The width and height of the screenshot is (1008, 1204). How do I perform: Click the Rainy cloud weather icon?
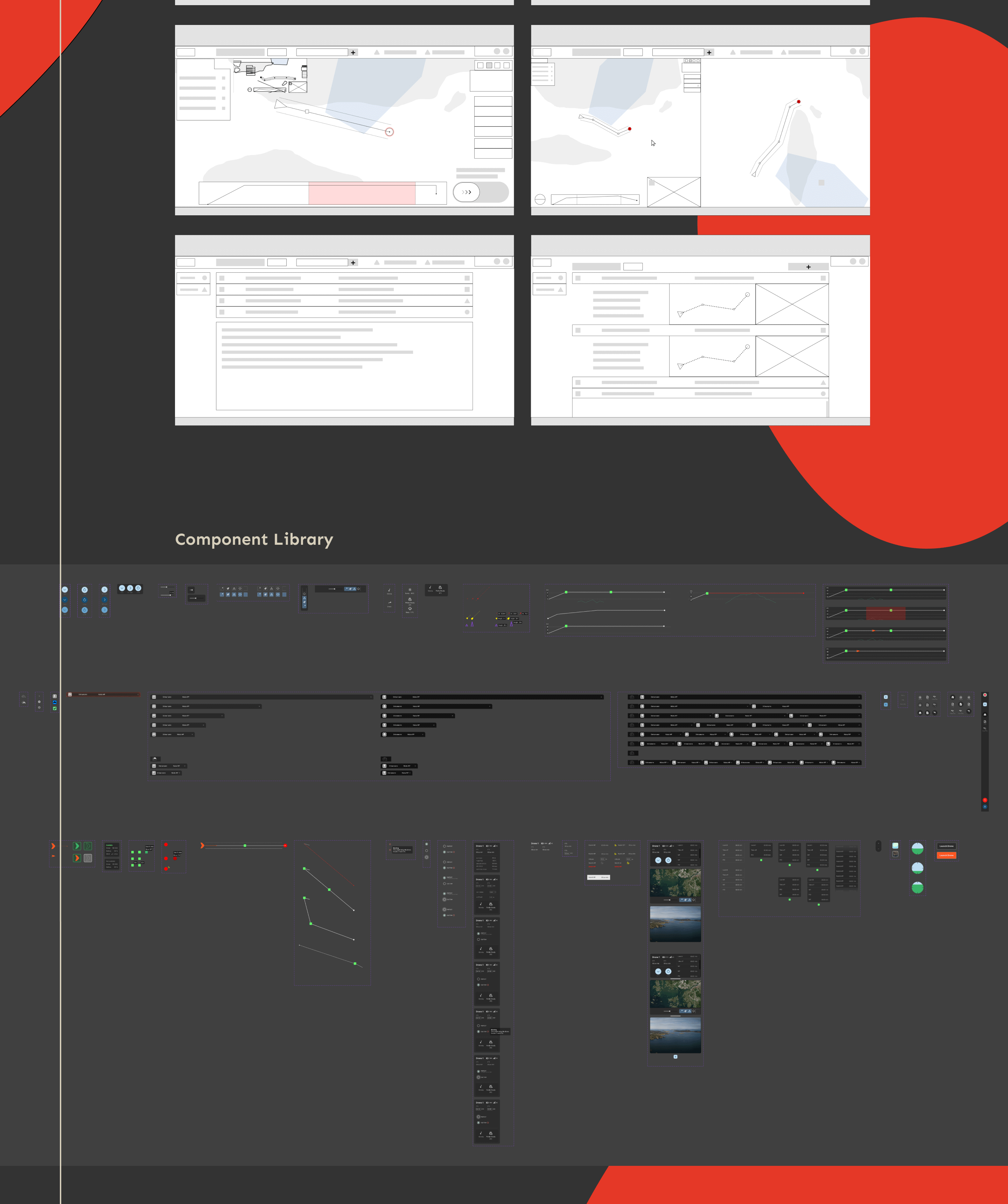click(410, 610)
